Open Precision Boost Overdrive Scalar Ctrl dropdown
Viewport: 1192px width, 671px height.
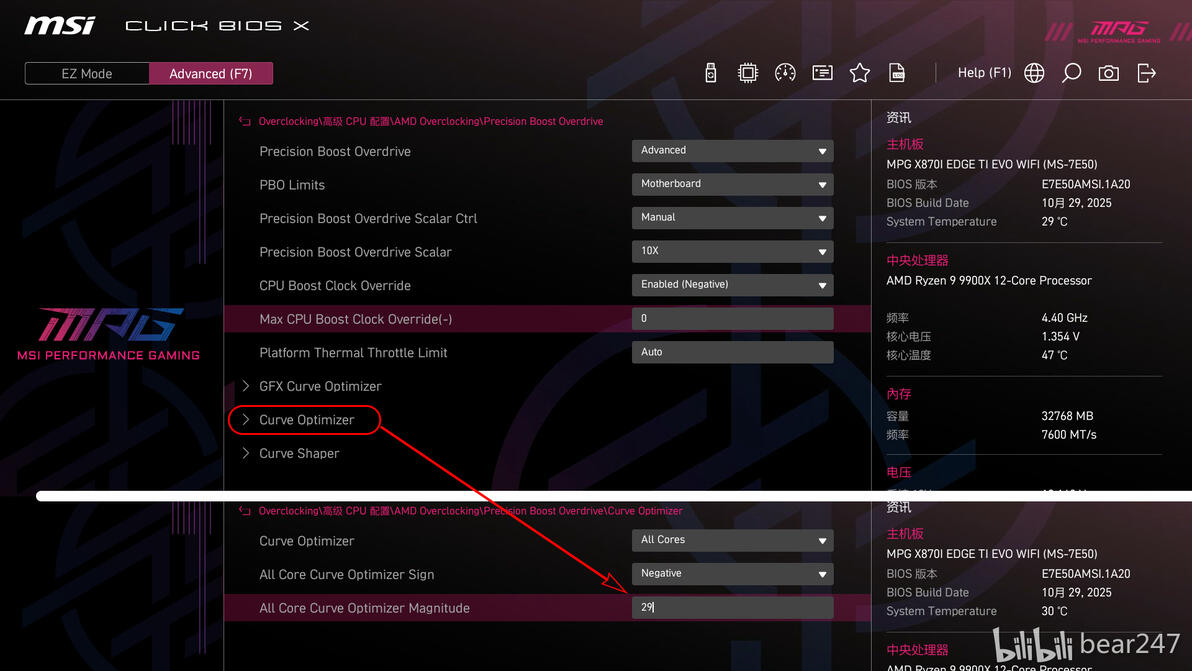click(732, 217)
